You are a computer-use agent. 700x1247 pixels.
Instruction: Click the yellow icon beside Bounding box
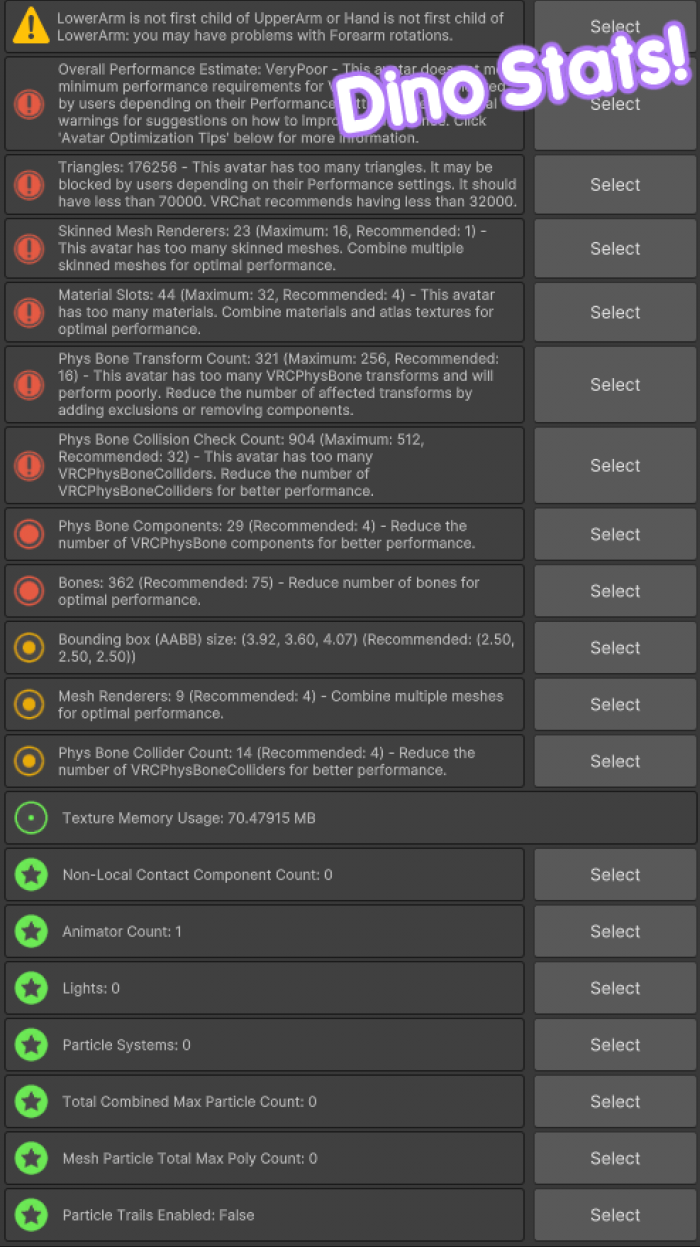[31, 648]
